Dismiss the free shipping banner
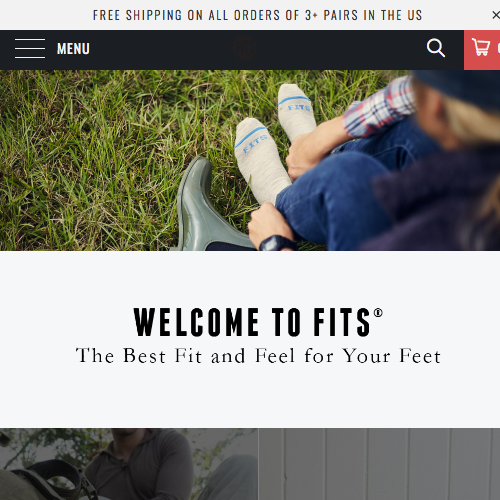 [x=496, y=15]
